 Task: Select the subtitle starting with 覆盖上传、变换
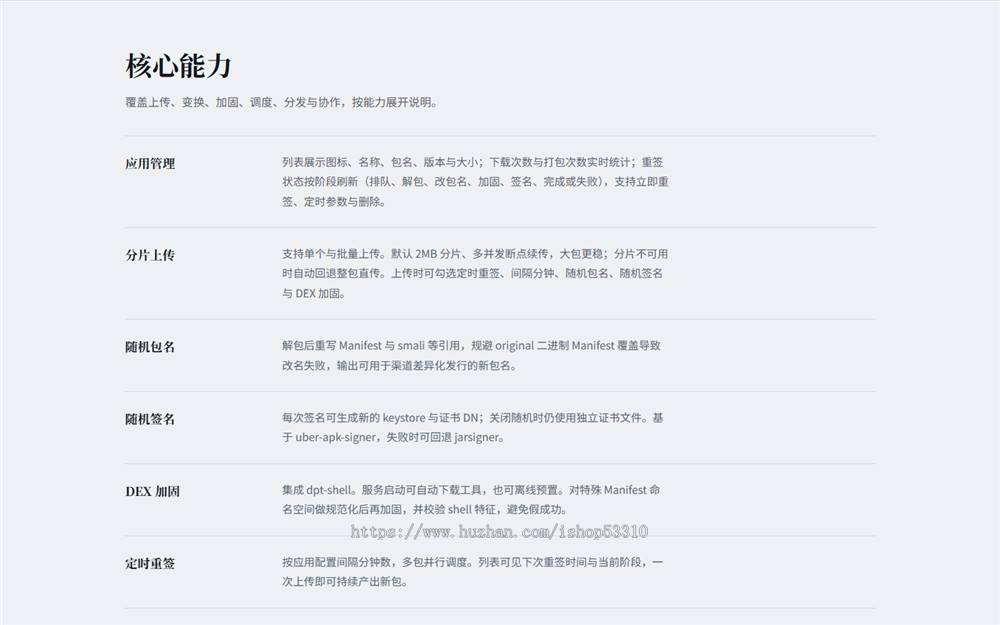(281, 102)
